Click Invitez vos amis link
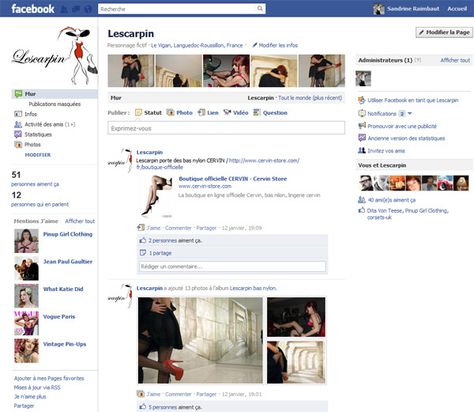This screenshot has width=474, height=412. [x=386, y=151]
